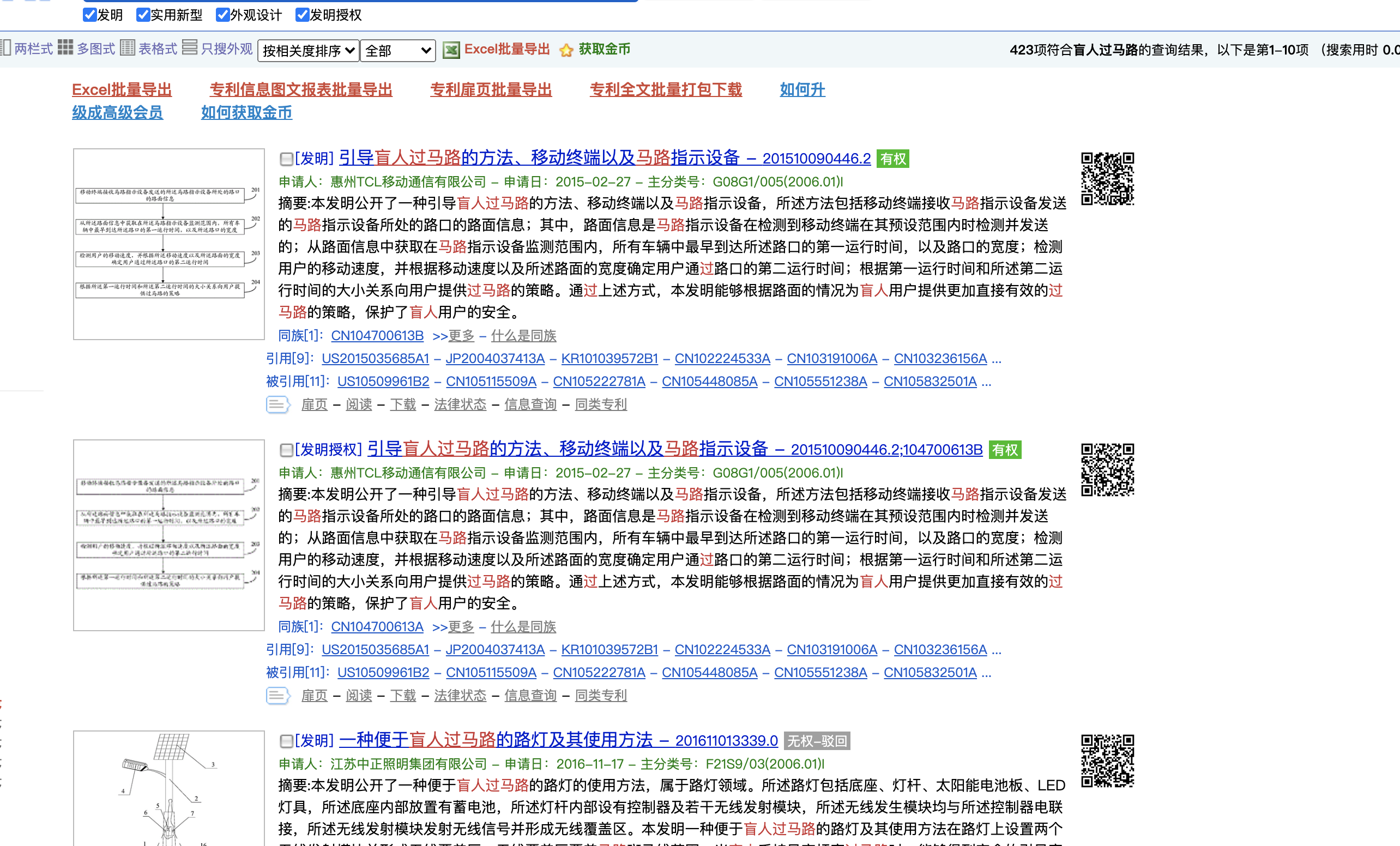The width and height of the screenshot is (1400, 846).
Task: Click 法律状态 under second patent
Action: coord(460,696)
